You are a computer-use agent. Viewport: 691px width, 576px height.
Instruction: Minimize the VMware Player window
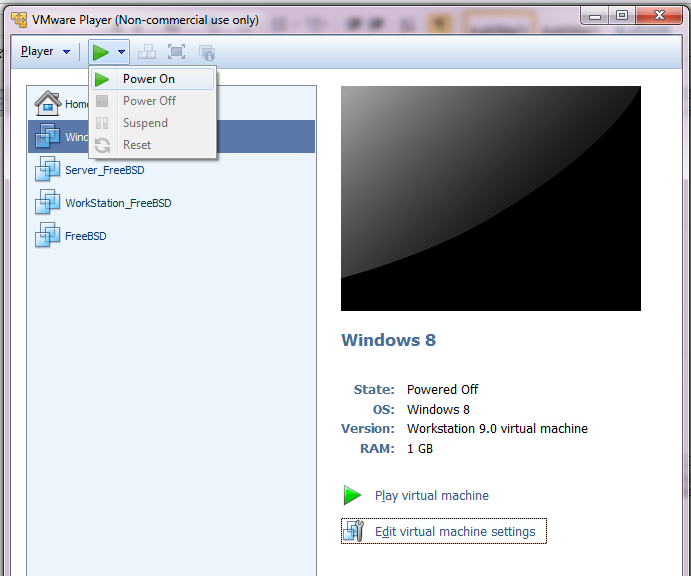[x=595, y=16]
